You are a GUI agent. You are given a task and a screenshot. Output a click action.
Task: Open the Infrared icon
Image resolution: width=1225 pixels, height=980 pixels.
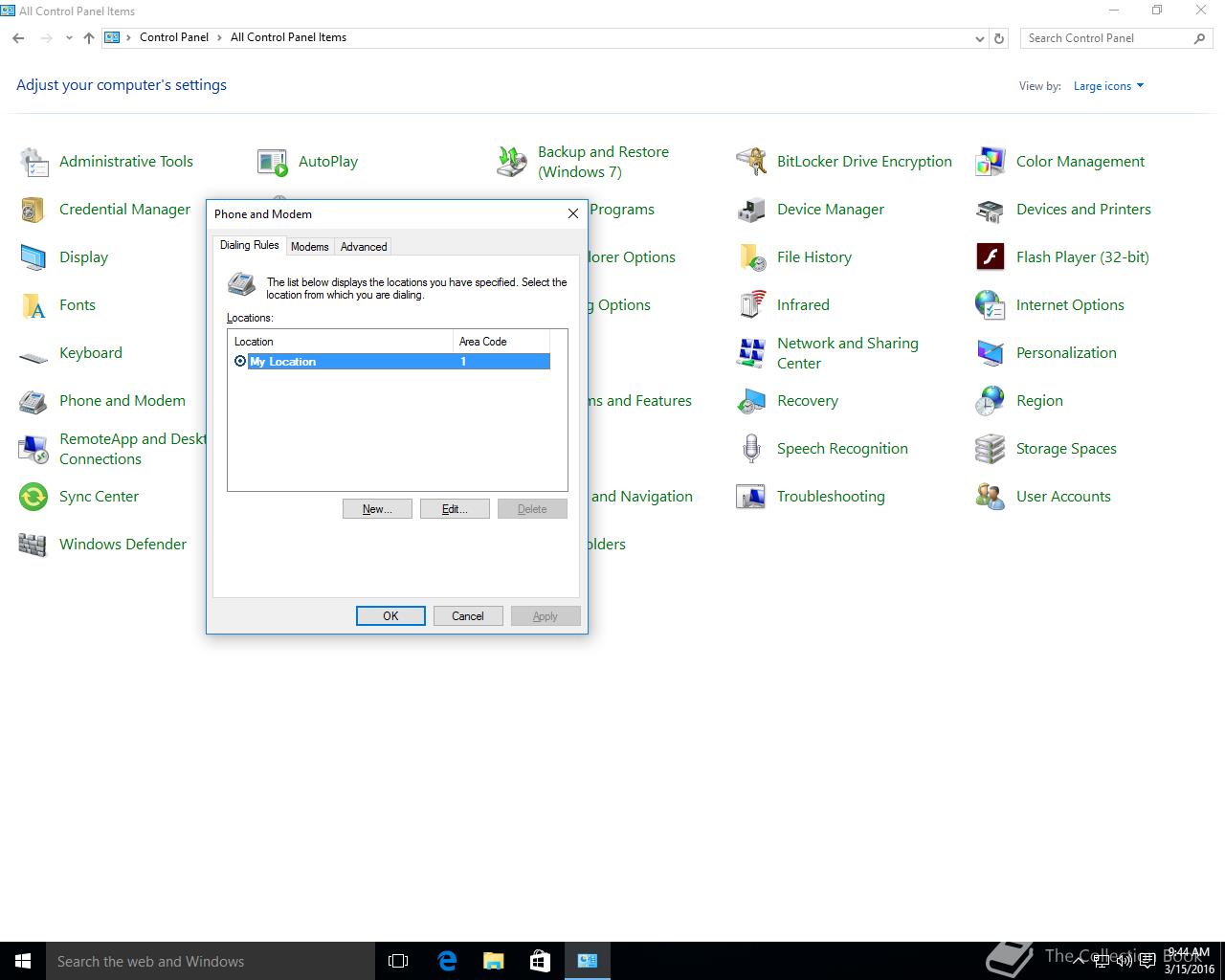(x=751, y=305)
